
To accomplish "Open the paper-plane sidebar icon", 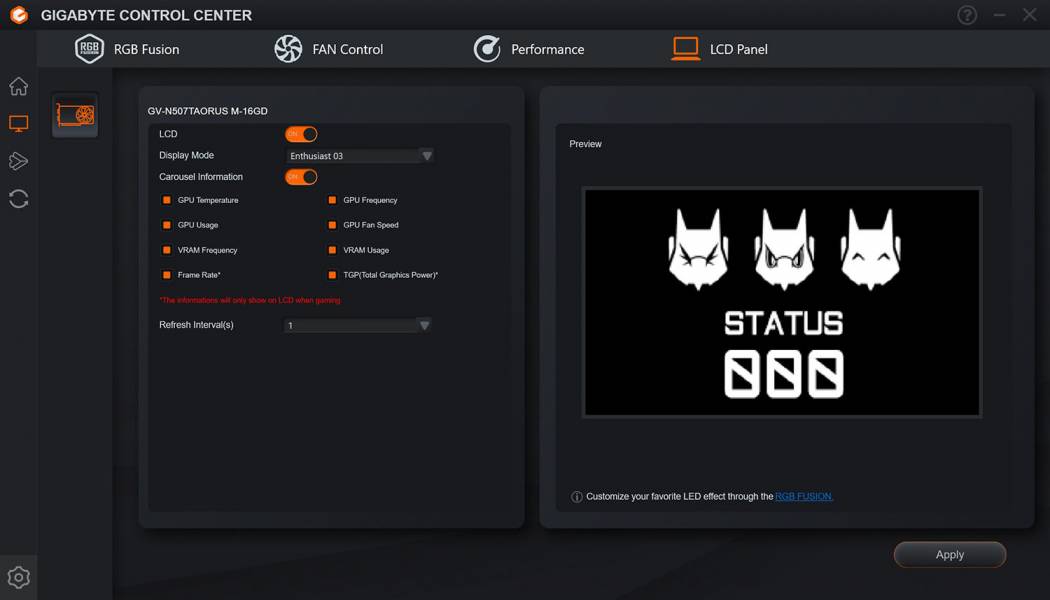I will click(x=19, y=161).
